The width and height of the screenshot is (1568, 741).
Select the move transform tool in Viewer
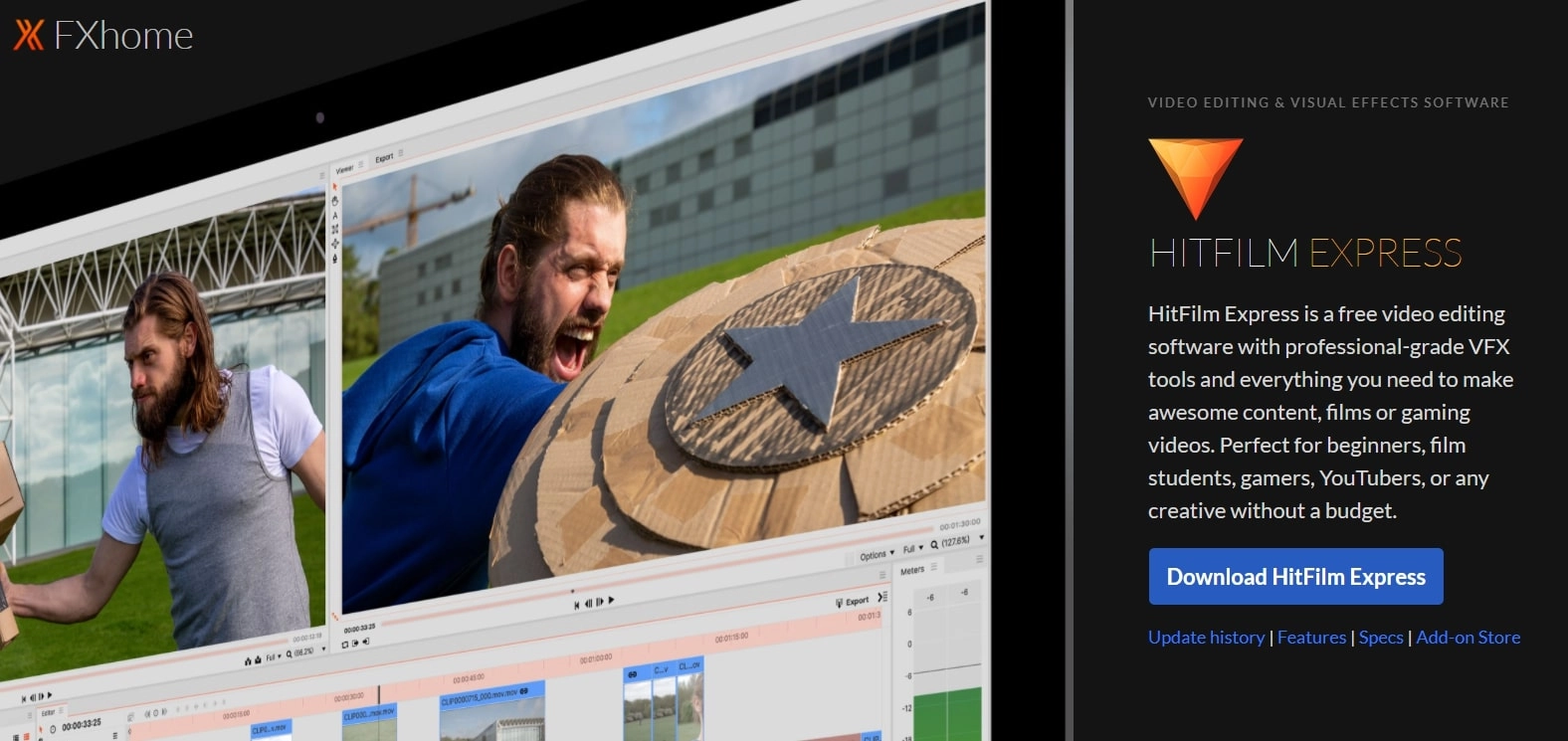coord(335,244)
